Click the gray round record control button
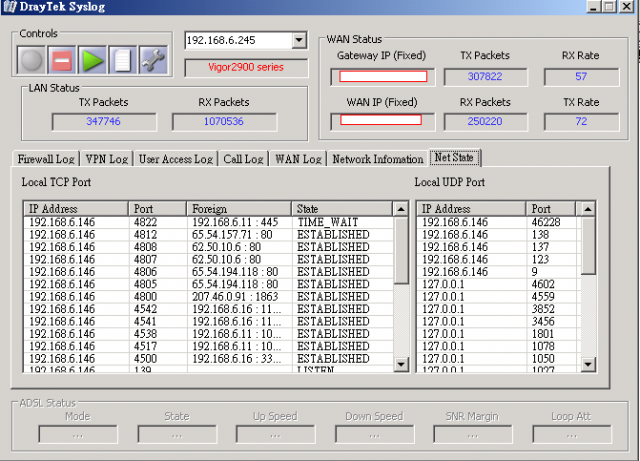The image size is (640, 461). tap(31, 60)
